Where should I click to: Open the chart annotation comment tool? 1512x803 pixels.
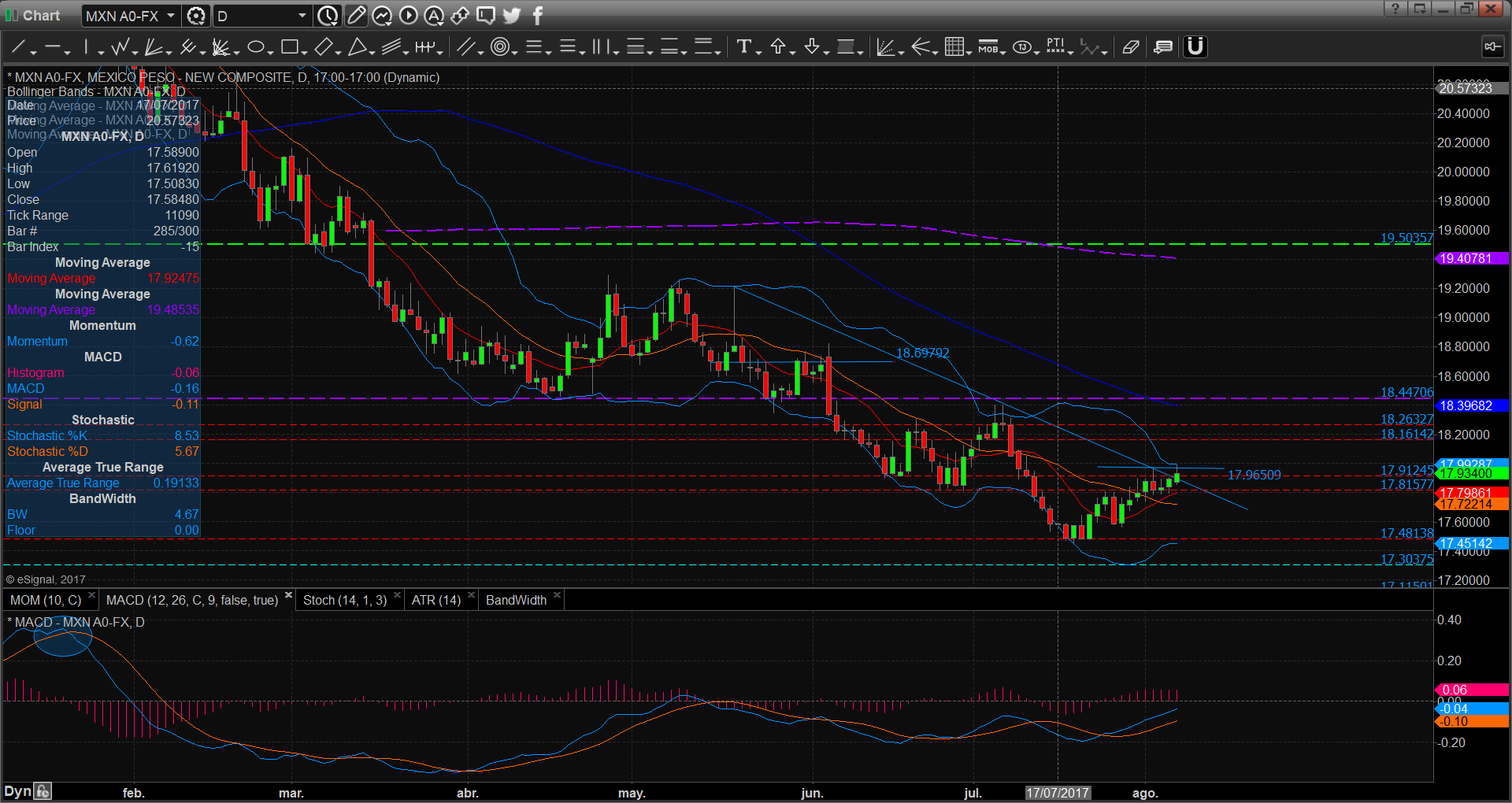tap(1163, 47)
